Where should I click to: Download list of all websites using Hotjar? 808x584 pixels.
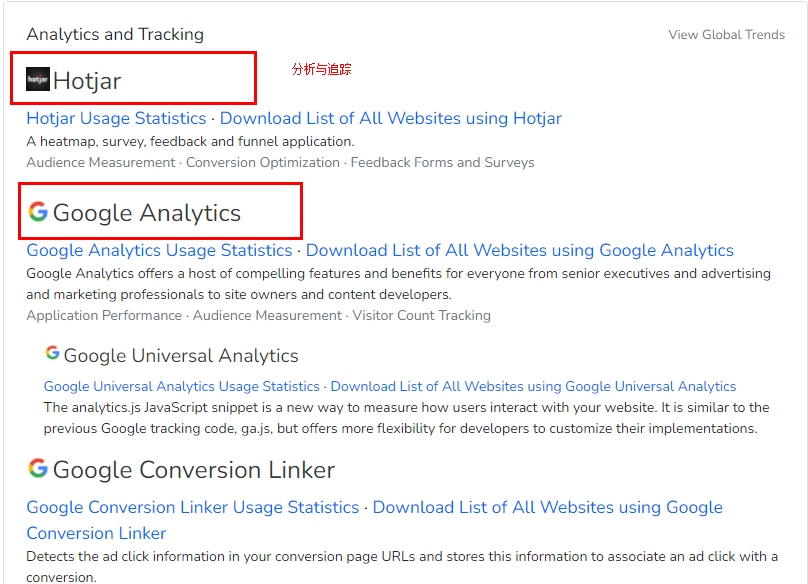click(390, 118)
